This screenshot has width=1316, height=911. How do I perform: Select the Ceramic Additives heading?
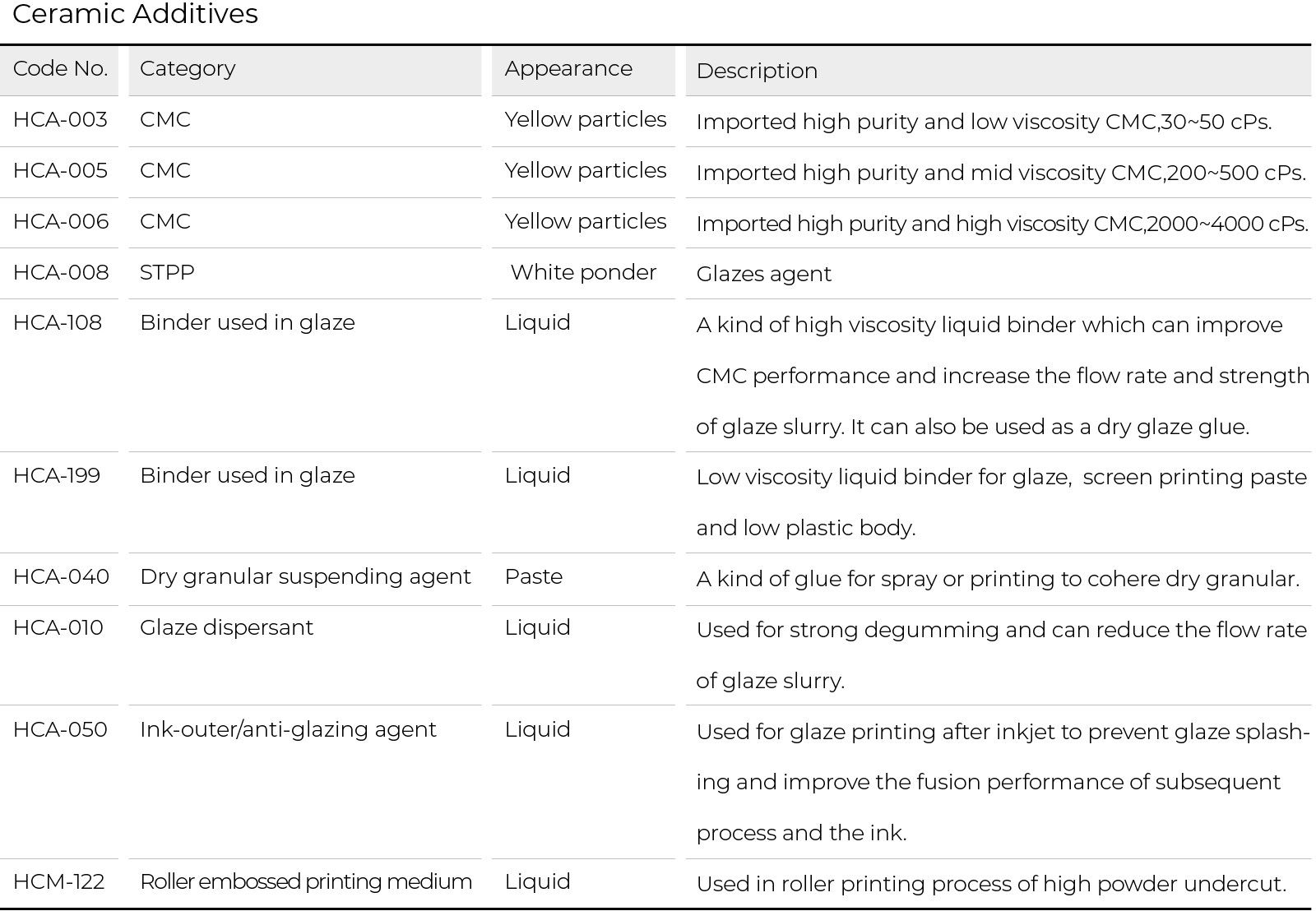coord(135,14)
